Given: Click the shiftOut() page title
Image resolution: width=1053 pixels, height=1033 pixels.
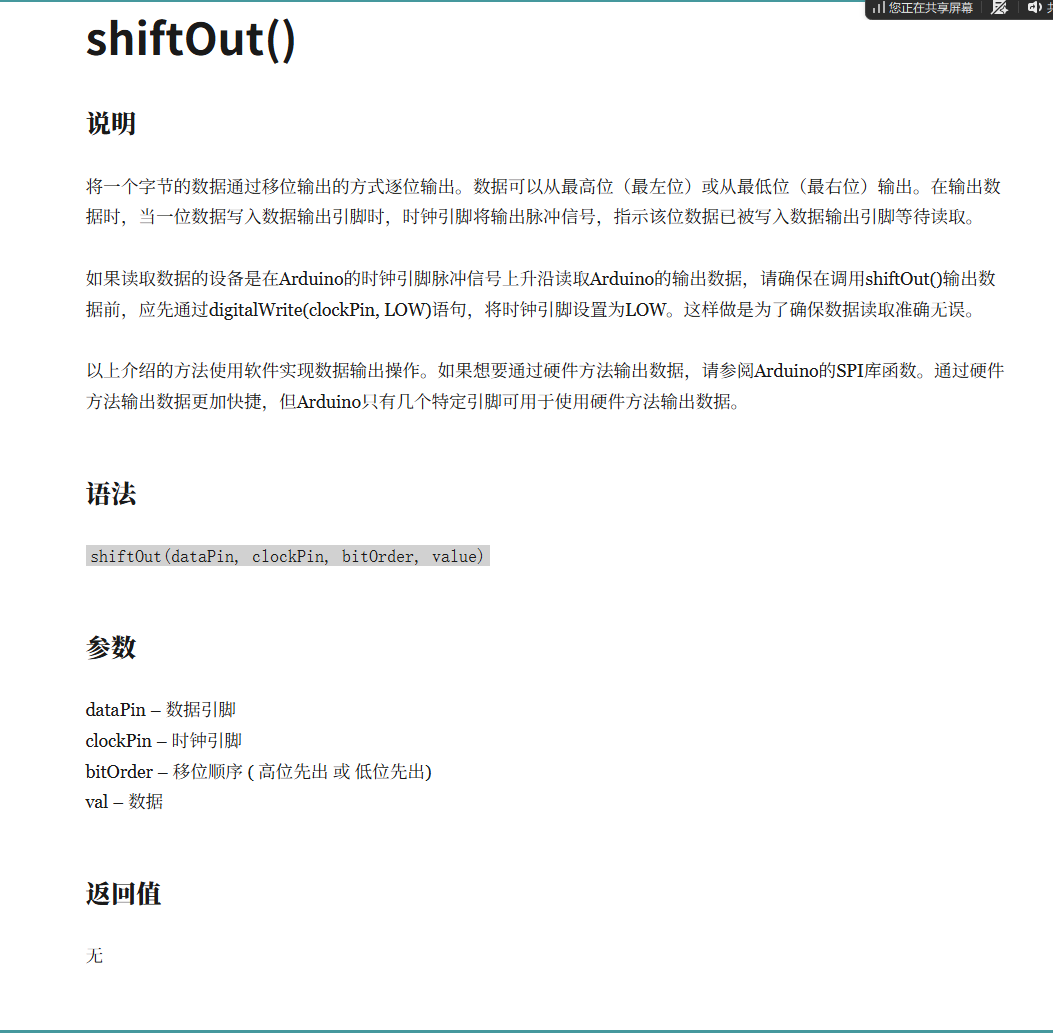Looking at the screenshot, I should tap(191, 40).
